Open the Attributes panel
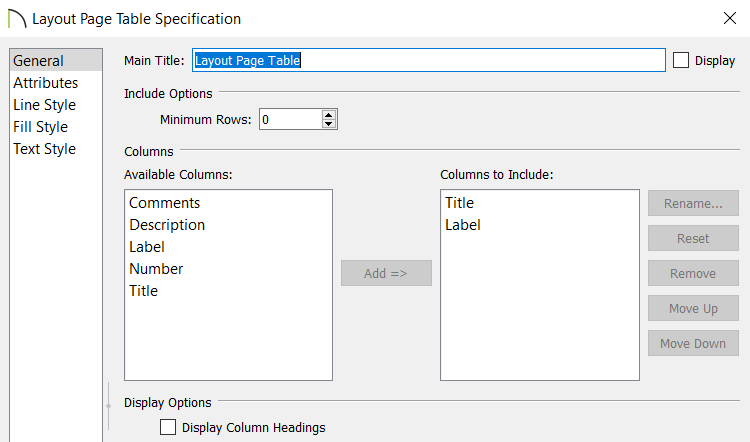This screenshot has height=442, width=750. click(45, 83)
